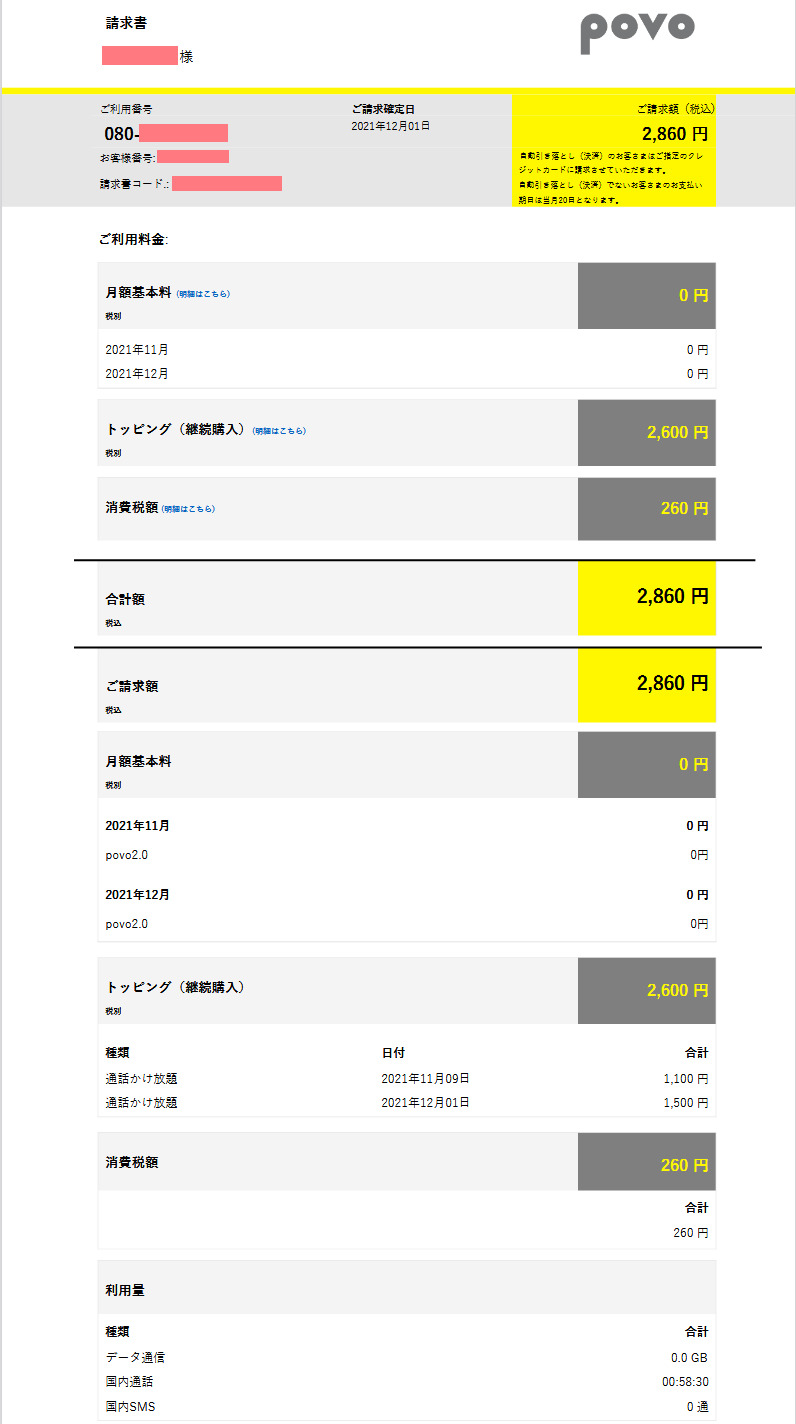Image resolution: width=796 pixels, height=1424 pixels.
Task: Click the データ通信 usage value 0.0 GB
Action: pos(689,1358)
